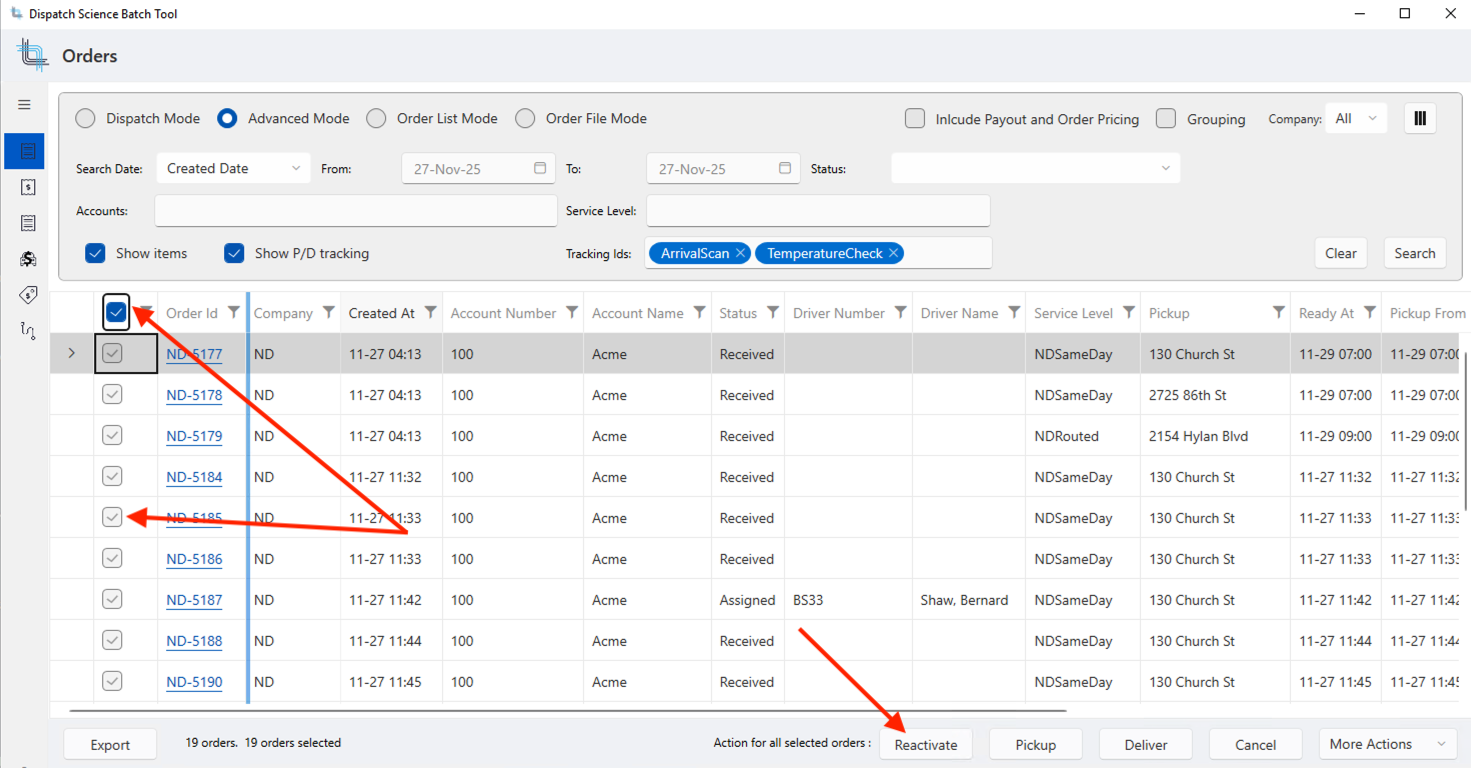
Task: Open the route path sidebar icon
Action: click(x=28, y=330)
